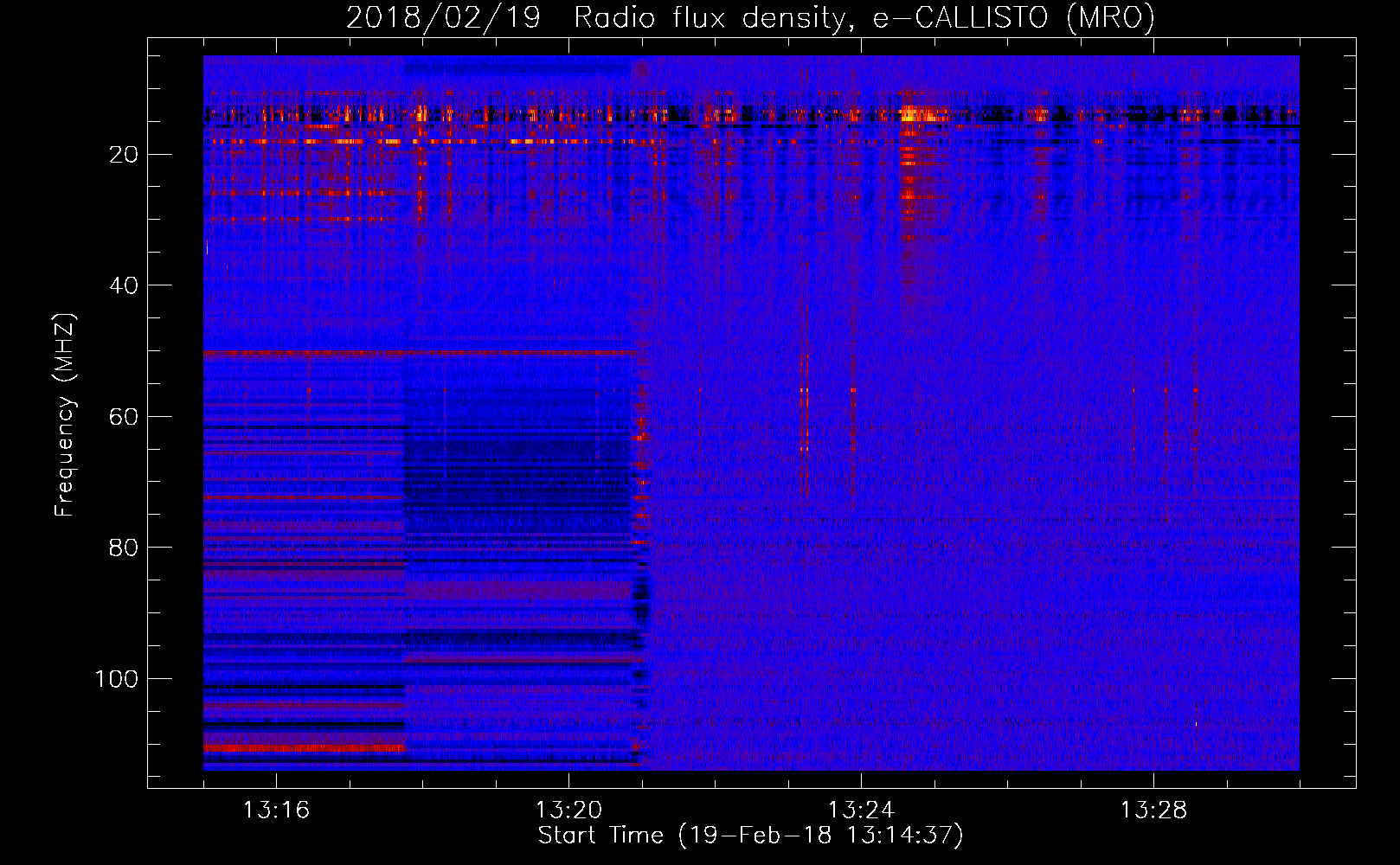1400x865 pixels.
Task: Click the 'Frequency (MHZ)' axis label
Action: point(65,414)
